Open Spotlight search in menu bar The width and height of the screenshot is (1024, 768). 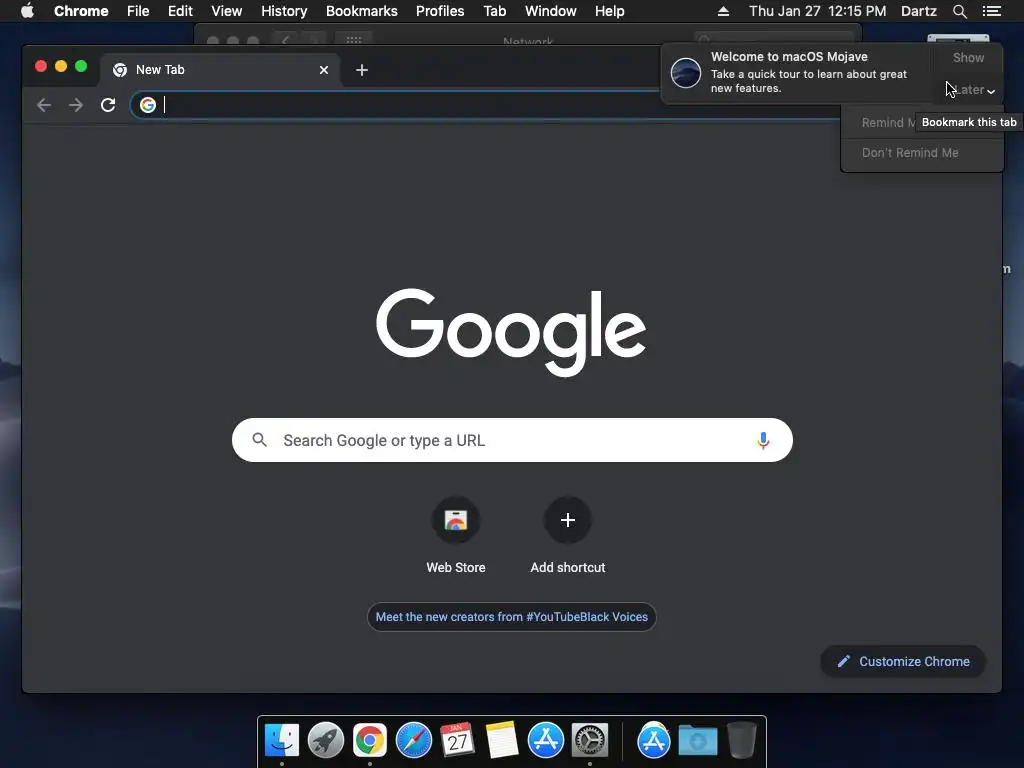pyautogui.click(x=959, y=11)
